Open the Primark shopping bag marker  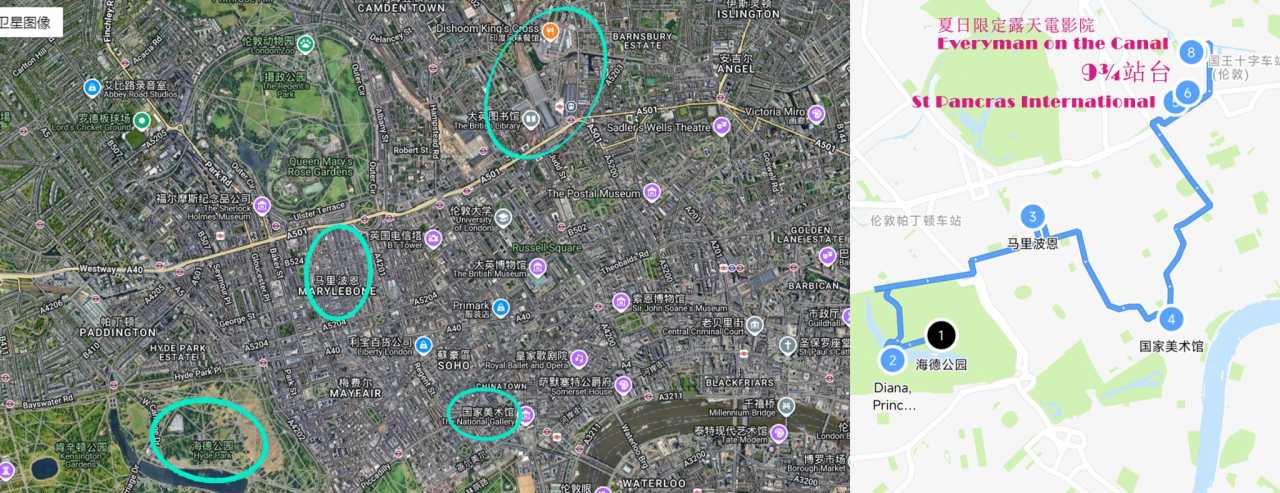click(x=500, y=306)
